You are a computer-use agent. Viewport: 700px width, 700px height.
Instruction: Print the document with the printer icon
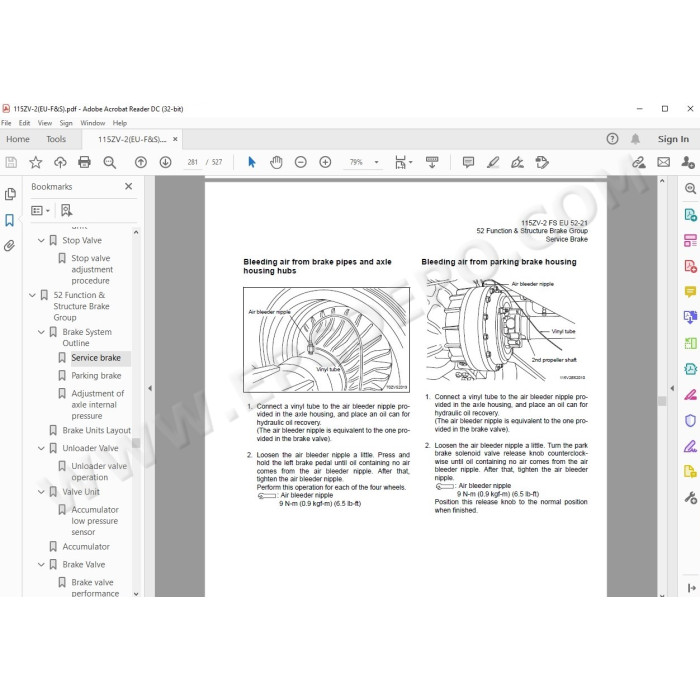coord(84,162)
